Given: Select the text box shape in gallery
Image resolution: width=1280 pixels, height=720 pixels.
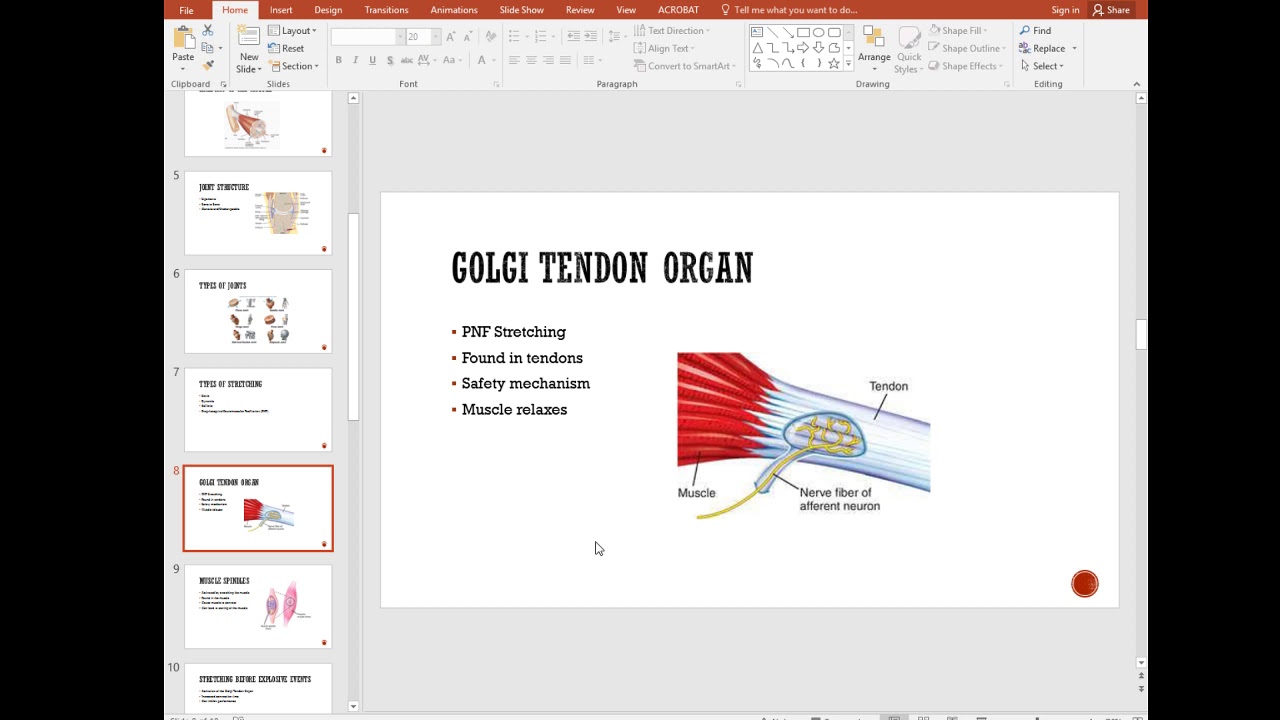Looking at the screenshot, I should pyautogui.click(x=757, y=32).
